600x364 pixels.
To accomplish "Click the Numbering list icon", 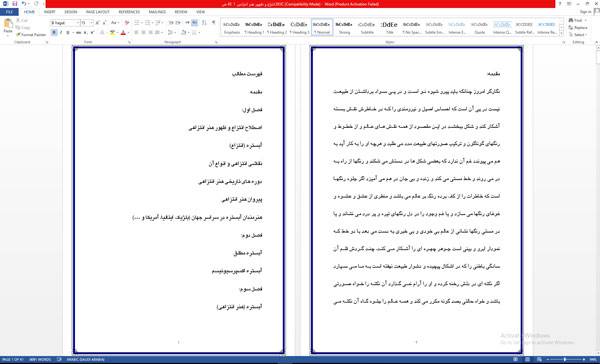I will click(147, 23).
